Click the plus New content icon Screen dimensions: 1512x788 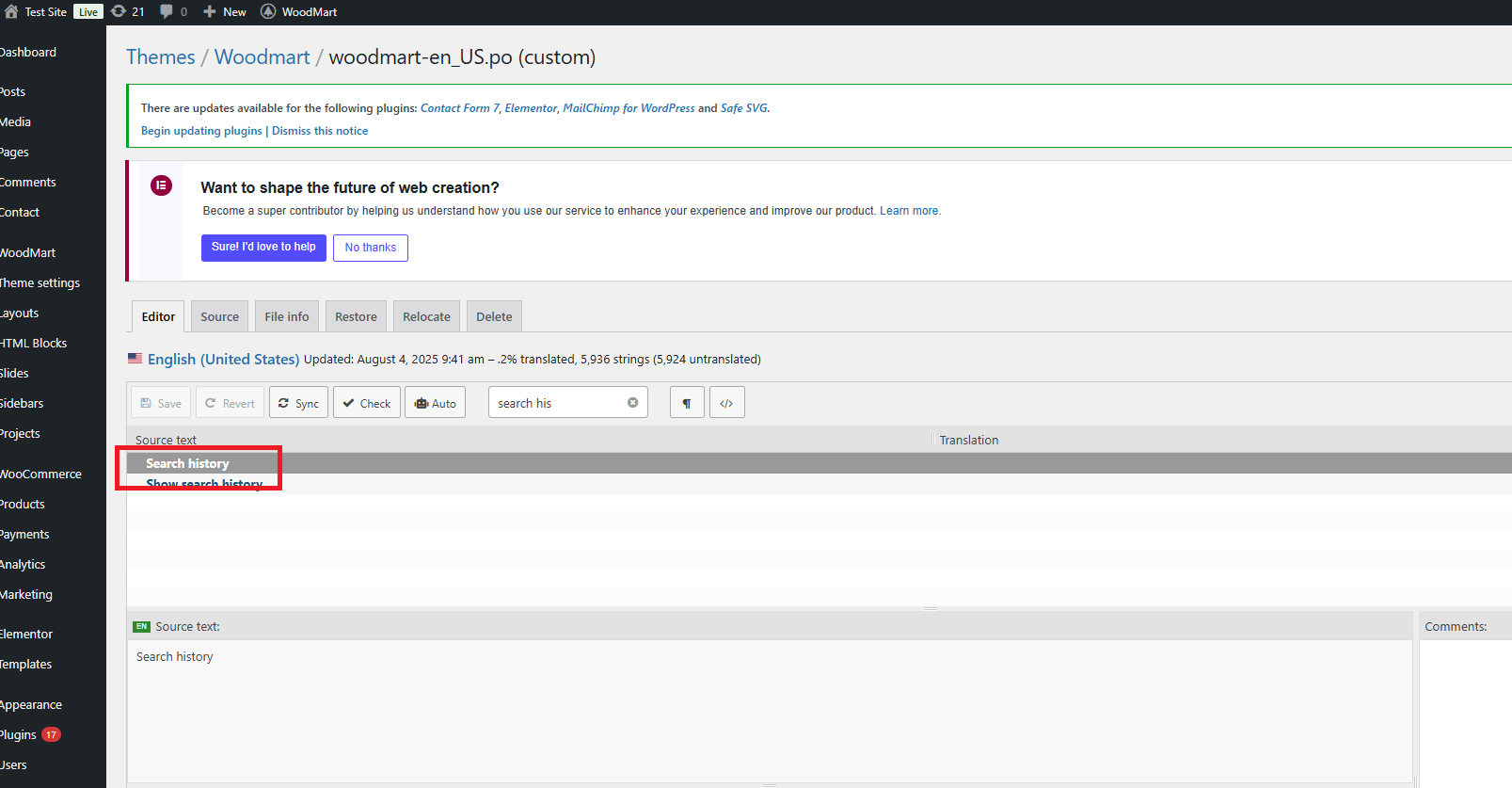point(210,11)
